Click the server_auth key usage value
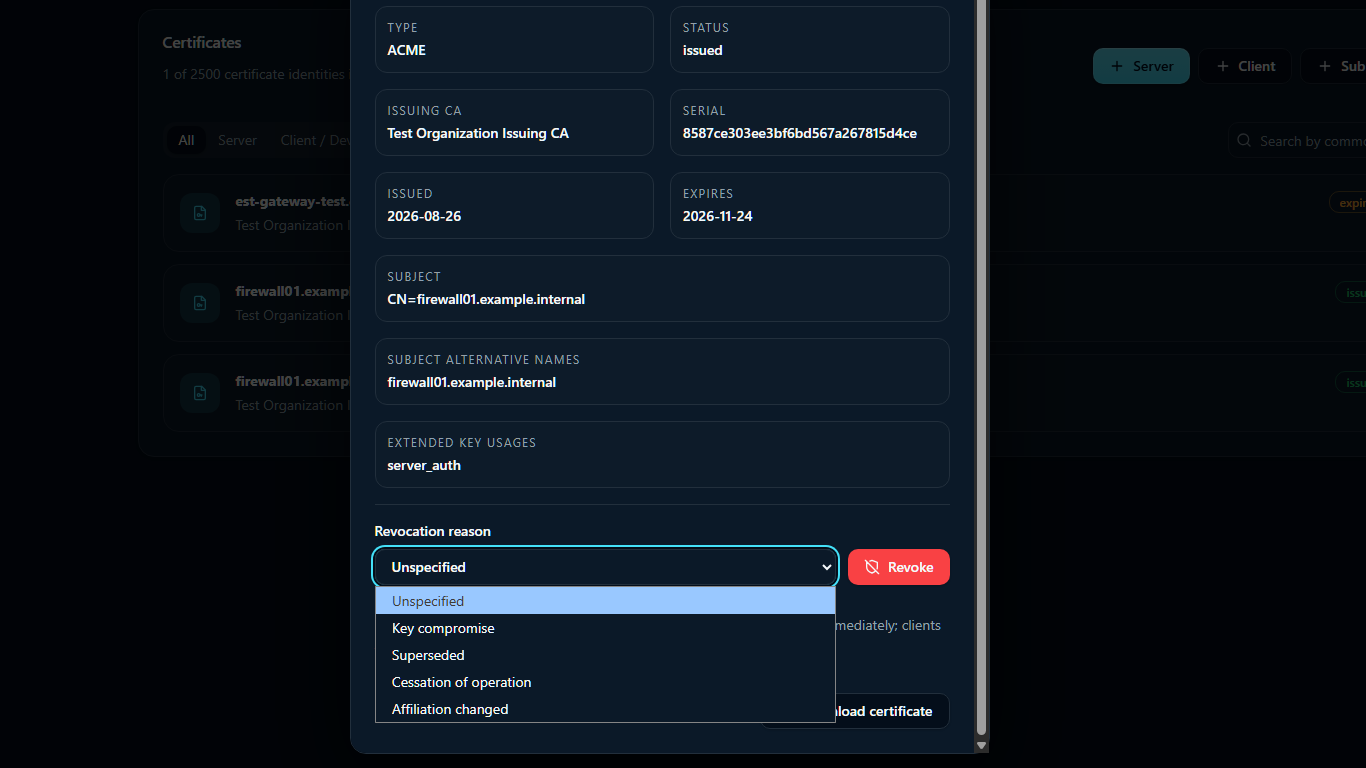Screen dimensions: 1366x768 (x=424, y=465)
